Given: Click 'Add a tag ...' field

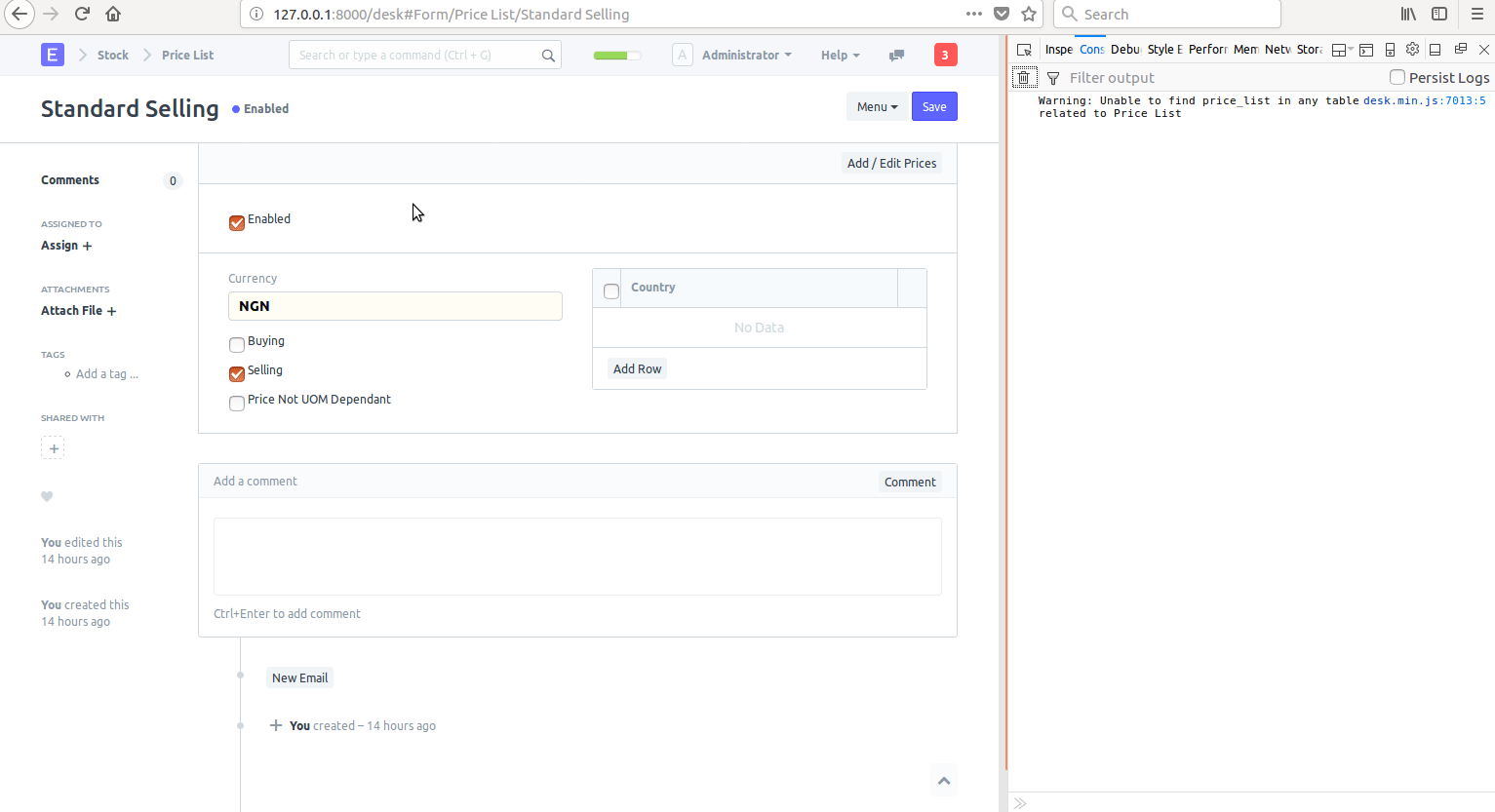Looking at the screenshot, I should [107, 374].
